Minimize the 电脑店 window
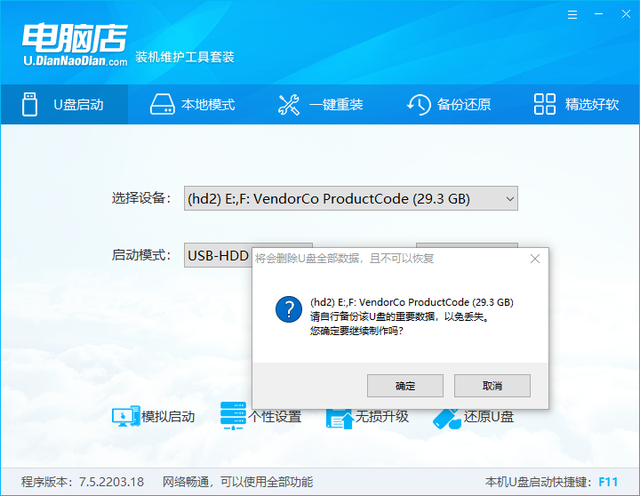 point(599,14)
